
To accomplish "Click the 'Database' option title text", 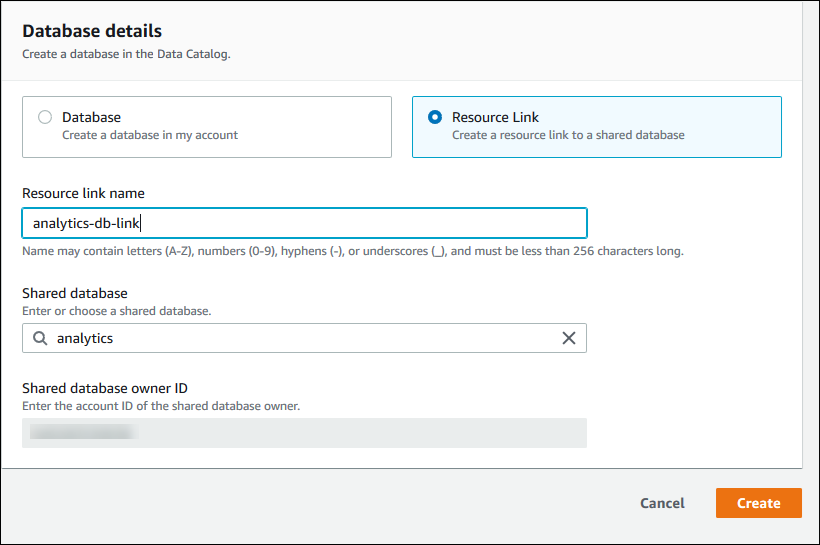I will 91,117.
